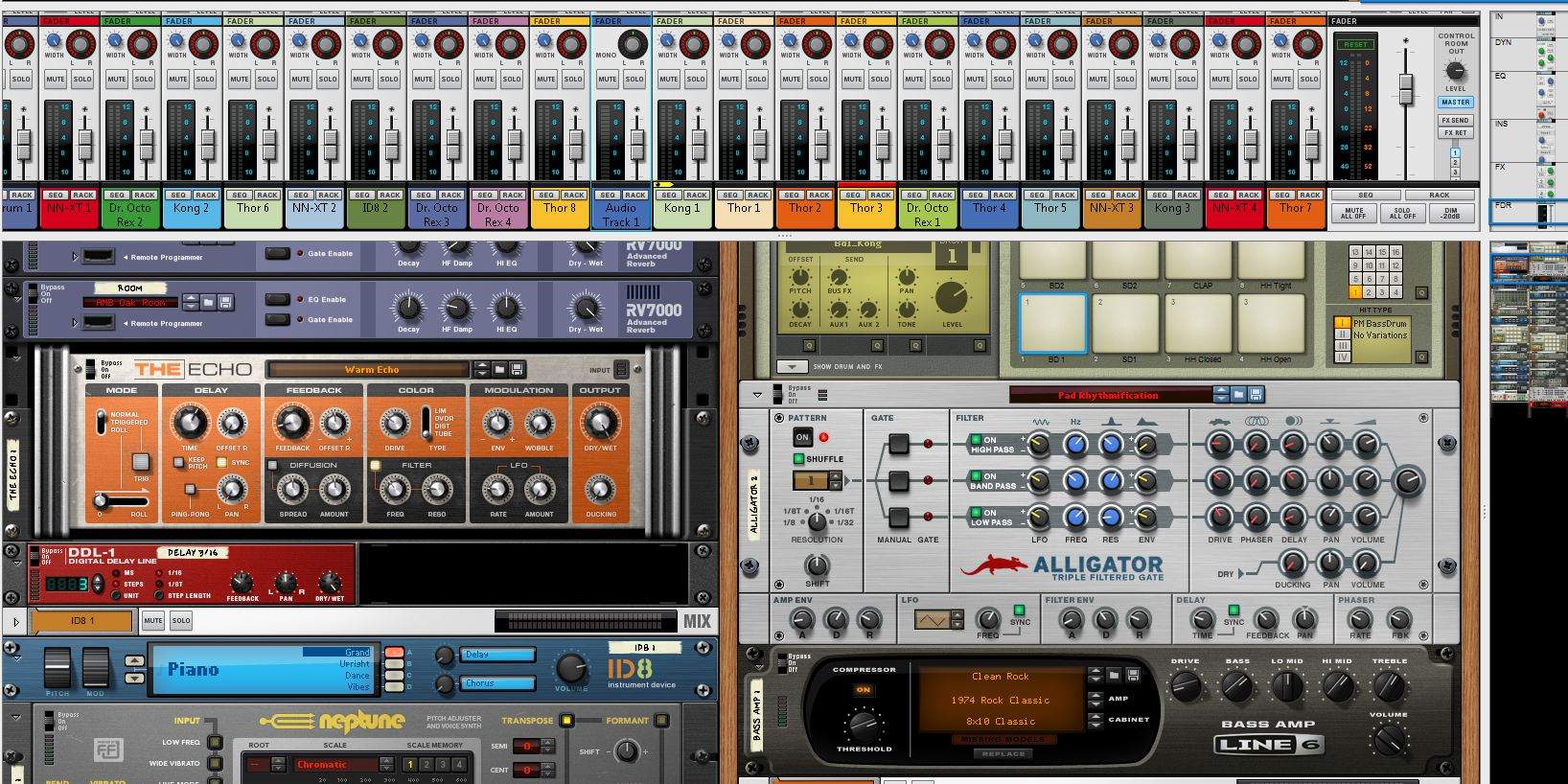Image resolution: width=1568 pixels, height=784 pixels.
Task: Click the Bass Amp Treble knob
Action: [x=1389, y=684]
